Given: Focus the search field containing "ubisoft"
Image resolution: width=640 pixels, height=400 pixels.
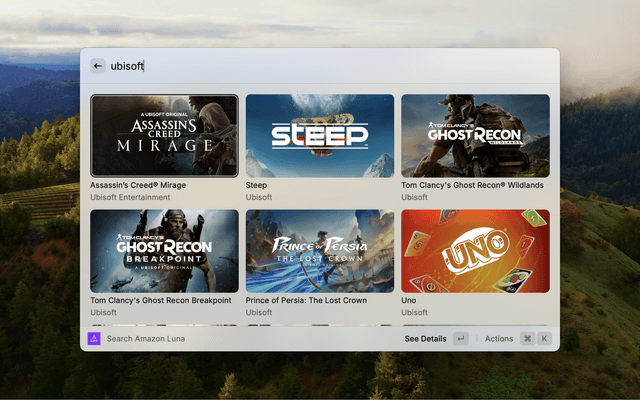Looking at the screenshot, I should 300,66.
